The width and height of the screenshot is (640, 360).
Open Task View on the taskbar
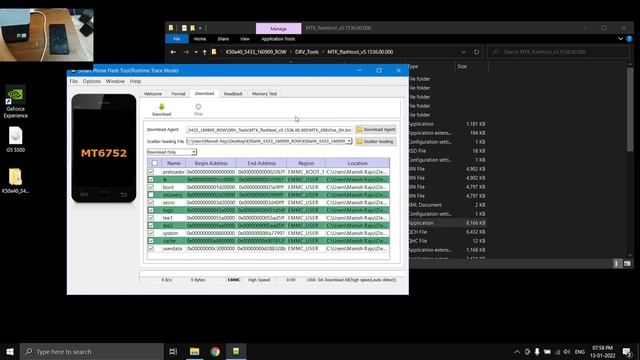173,351
